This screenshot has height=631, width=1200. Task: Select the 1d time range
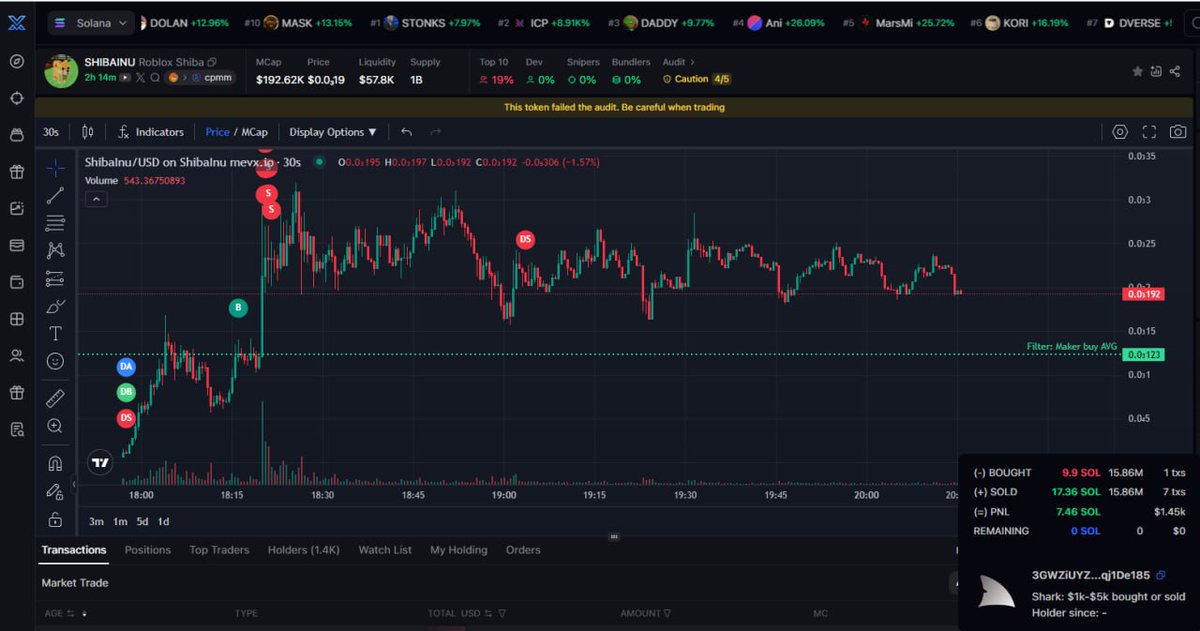(x=163, y=521)
